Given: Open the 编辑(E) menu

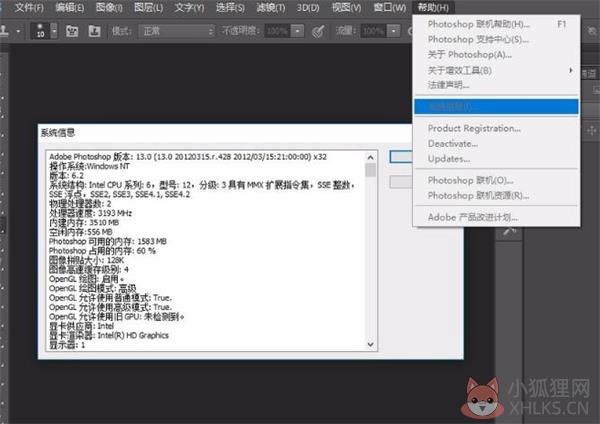Looking at the screenshot, I should coord(70,7).
